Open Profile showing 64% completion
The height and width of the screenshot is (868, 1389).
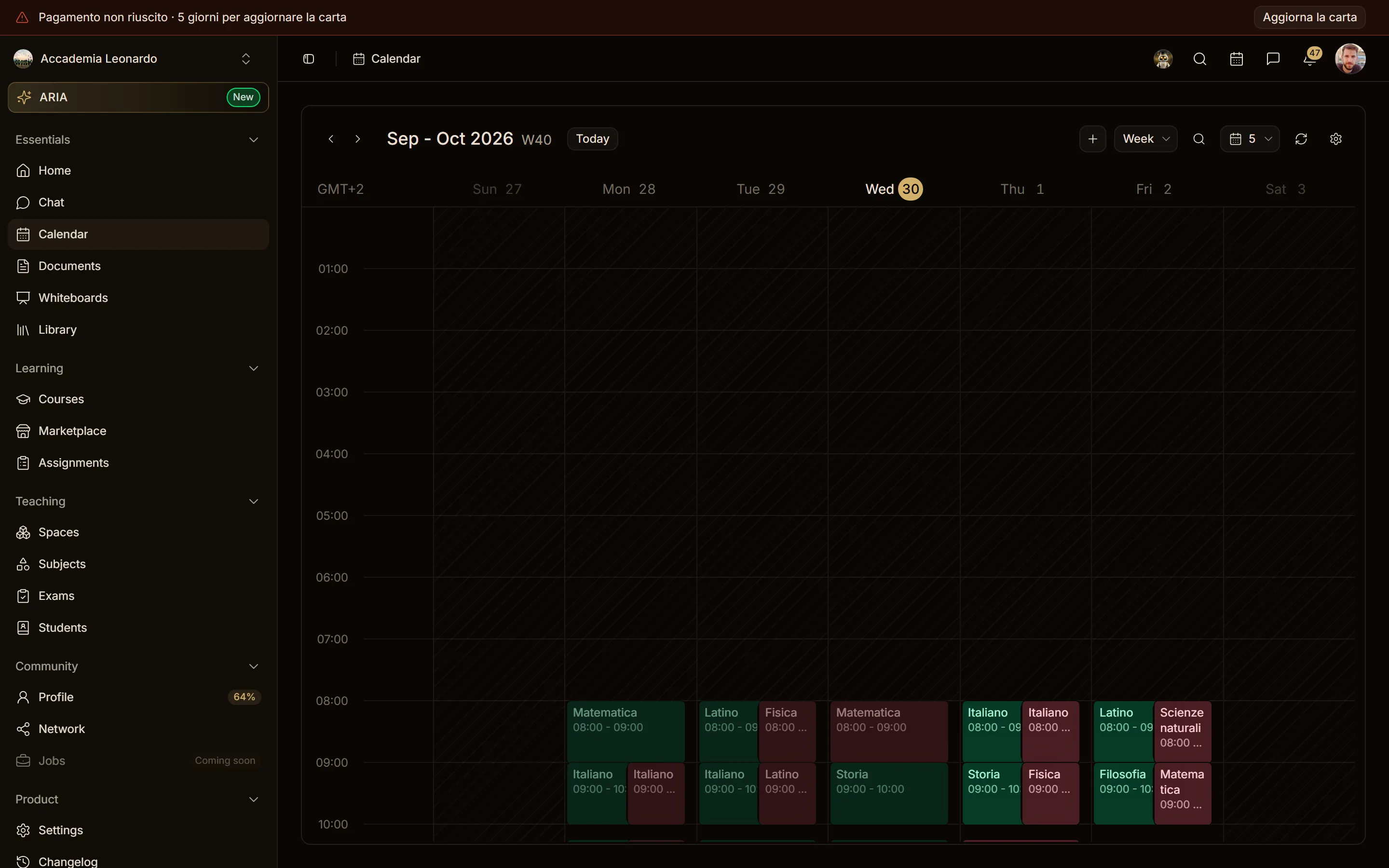click(x=138, y=697)
